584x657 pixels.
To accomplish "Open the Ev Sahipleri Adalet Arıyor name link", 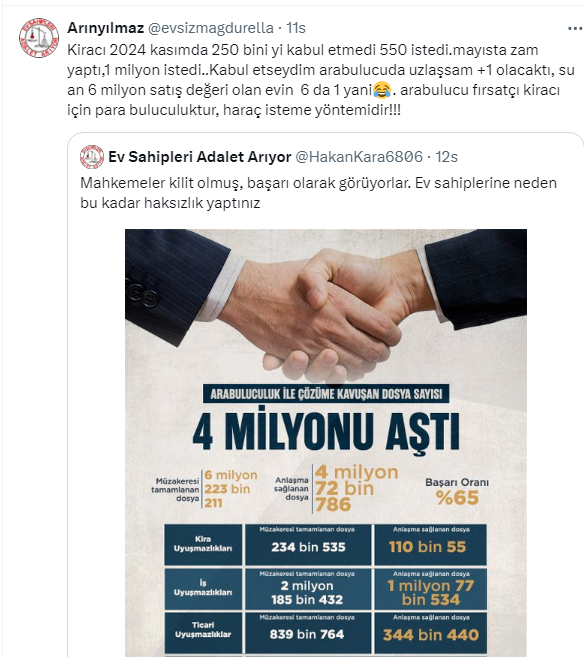I will pos(199,157).
